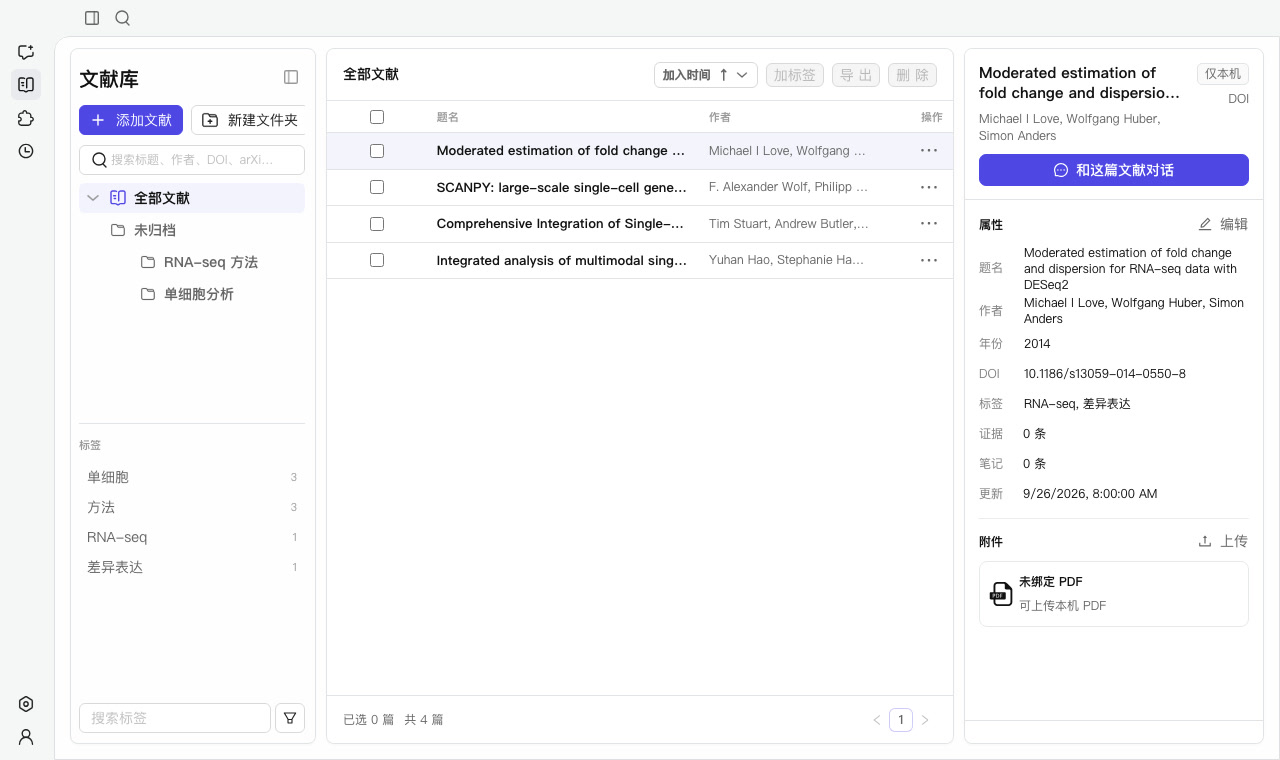Open the 加入时间 sort dropdown
Image resolution: width=1280 pixels, height=760 pixels.
(x=706, y=75)
